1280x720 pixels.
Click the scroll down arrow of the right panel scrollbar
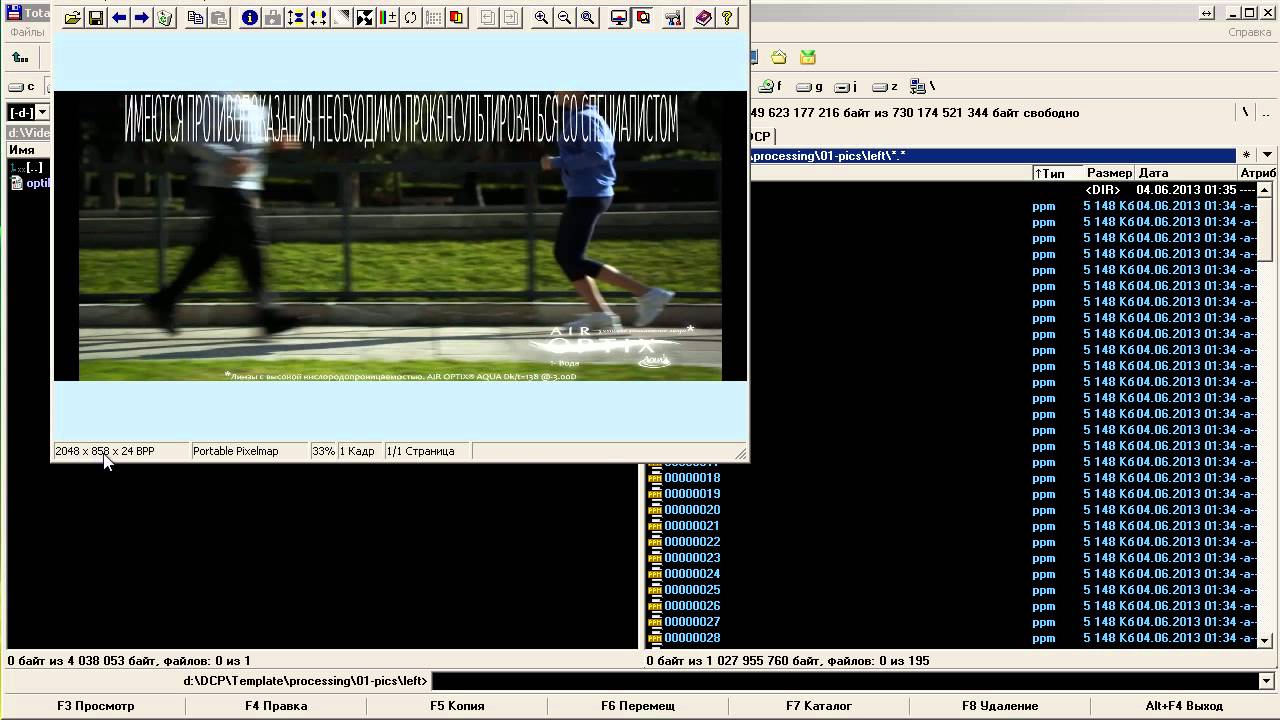[1265, 640]
